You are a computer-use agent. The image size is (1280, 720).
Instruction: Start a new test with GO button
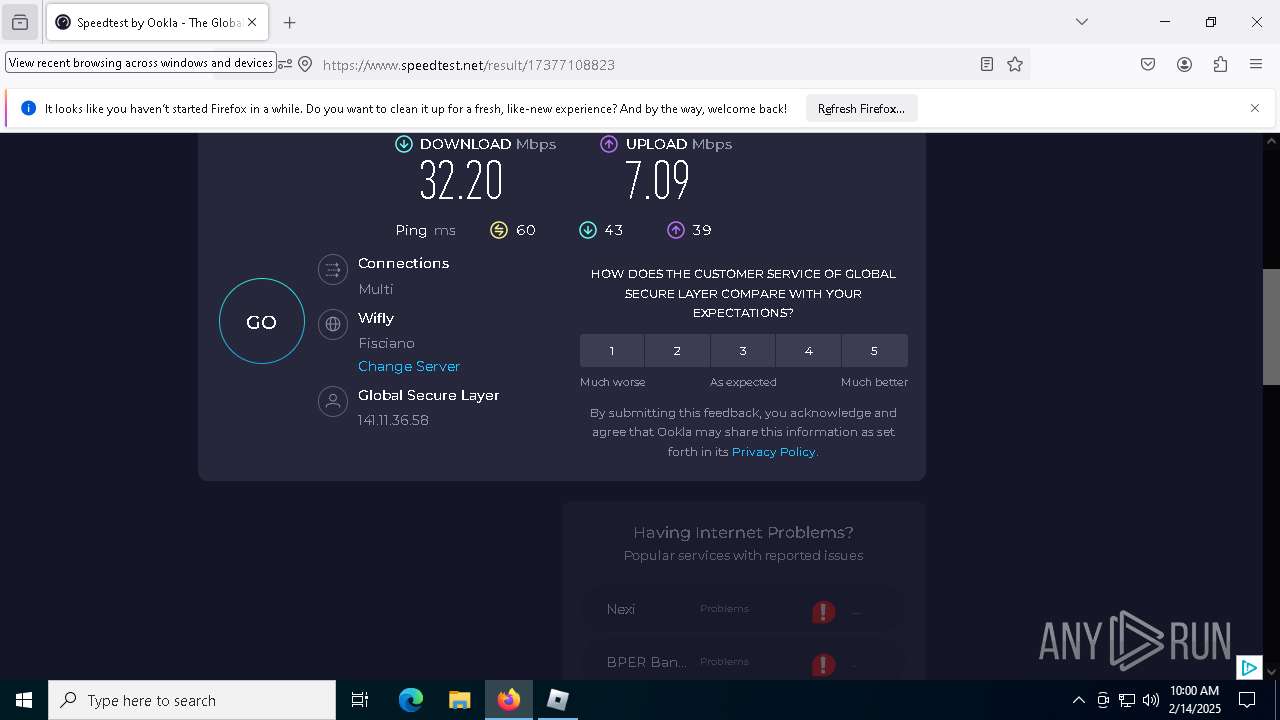(262, 321)
